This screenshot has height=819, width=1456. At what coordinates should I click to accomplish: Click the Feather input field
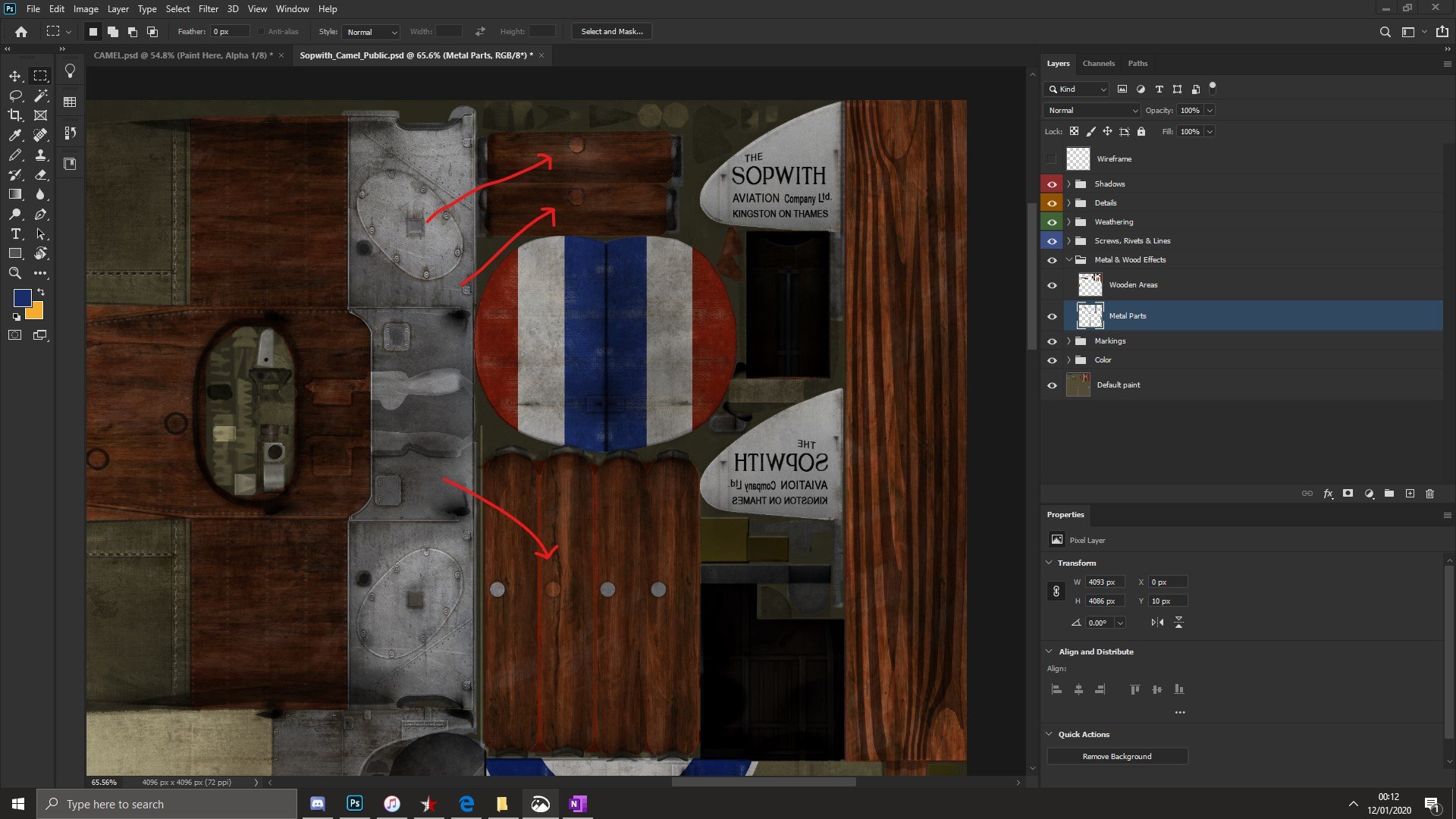(x=230, y=32)
